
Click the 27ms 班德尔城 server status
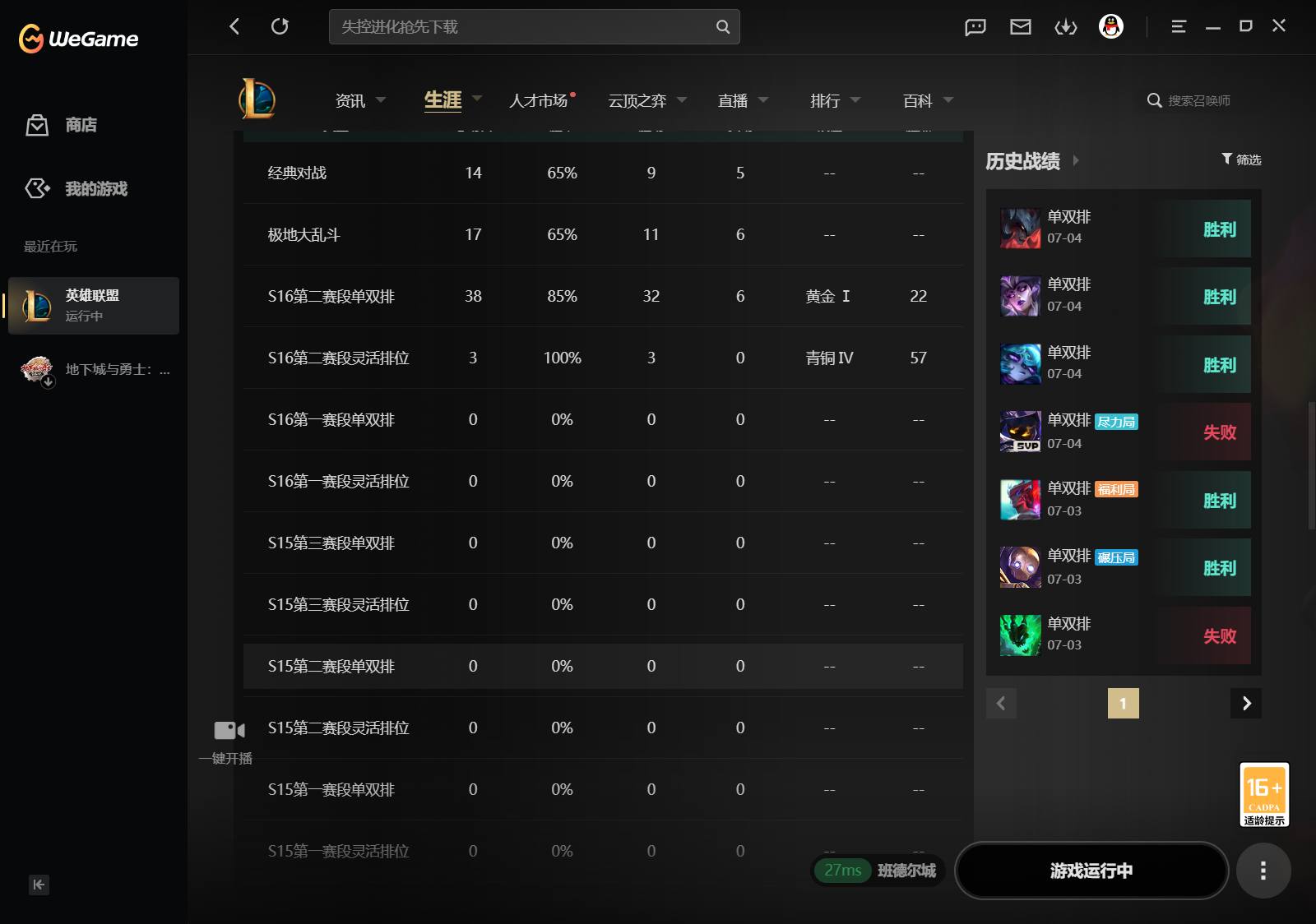point(879,870)
